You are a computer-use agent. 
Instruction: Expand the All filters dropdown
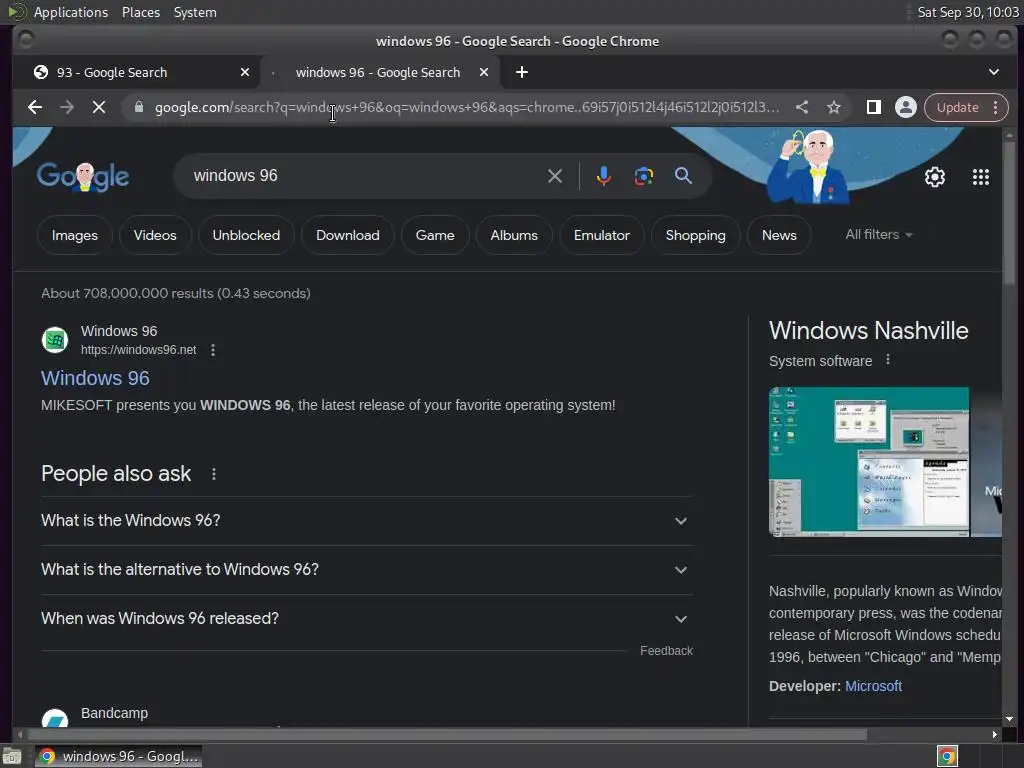coord(878,234)
